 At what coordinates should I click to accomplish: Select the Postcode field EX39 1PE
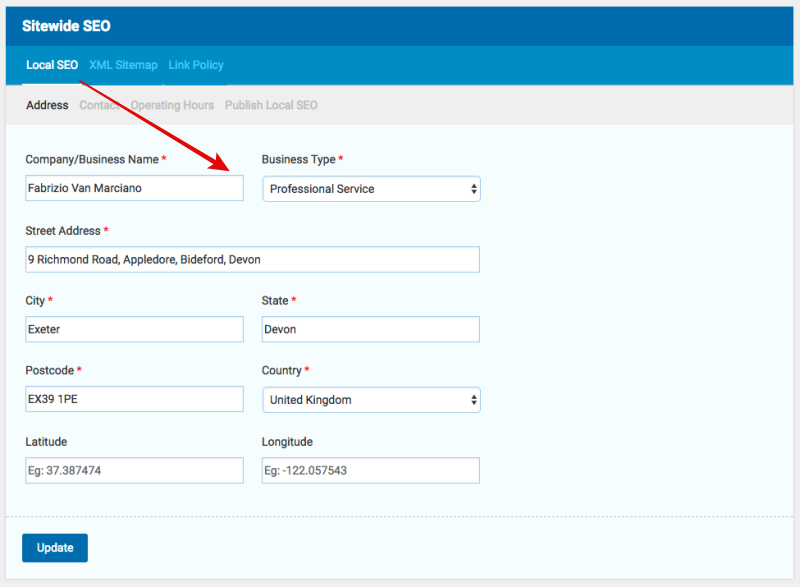coord(135,399)
